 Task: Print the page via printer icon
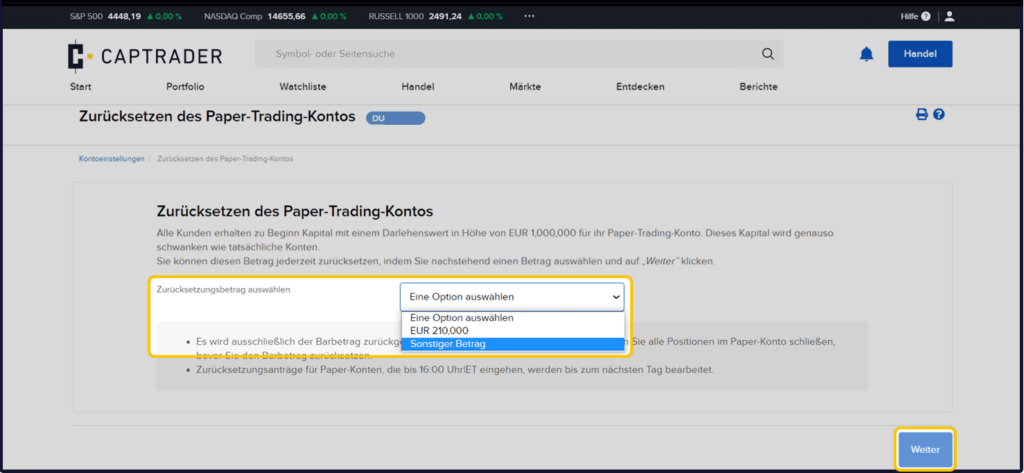click(x=921, y=114)
